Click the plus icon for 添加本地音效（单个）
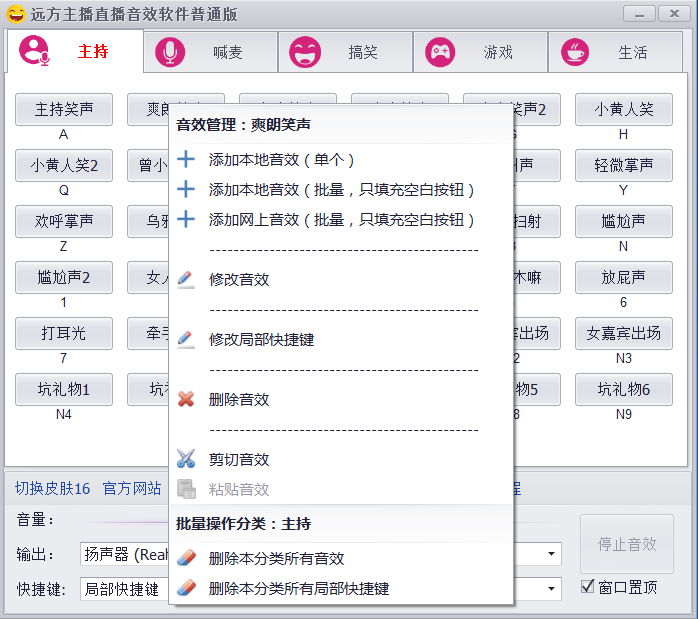 click(185, 159)
